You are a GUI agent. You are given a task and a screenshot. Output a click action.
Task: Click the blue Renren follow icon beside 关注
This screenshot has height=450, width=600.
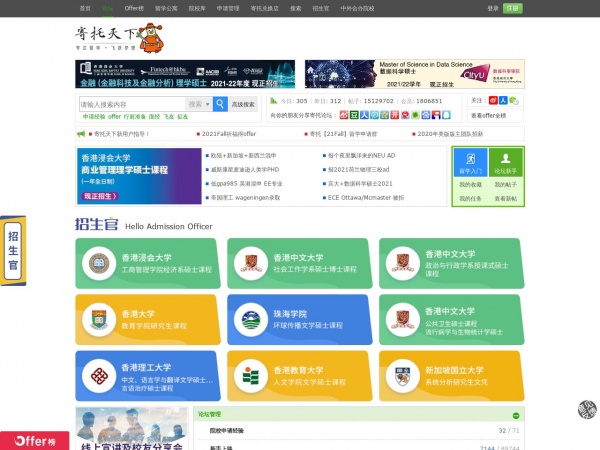click(503, 100)
